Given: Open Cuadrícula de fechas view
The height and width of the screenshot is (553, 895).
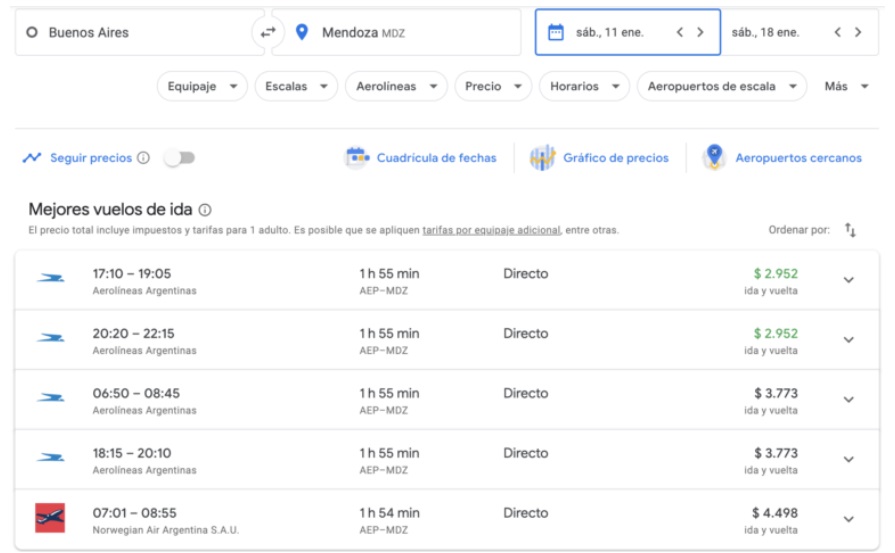Looking at the screenshot, I should (x=421, y=158).
